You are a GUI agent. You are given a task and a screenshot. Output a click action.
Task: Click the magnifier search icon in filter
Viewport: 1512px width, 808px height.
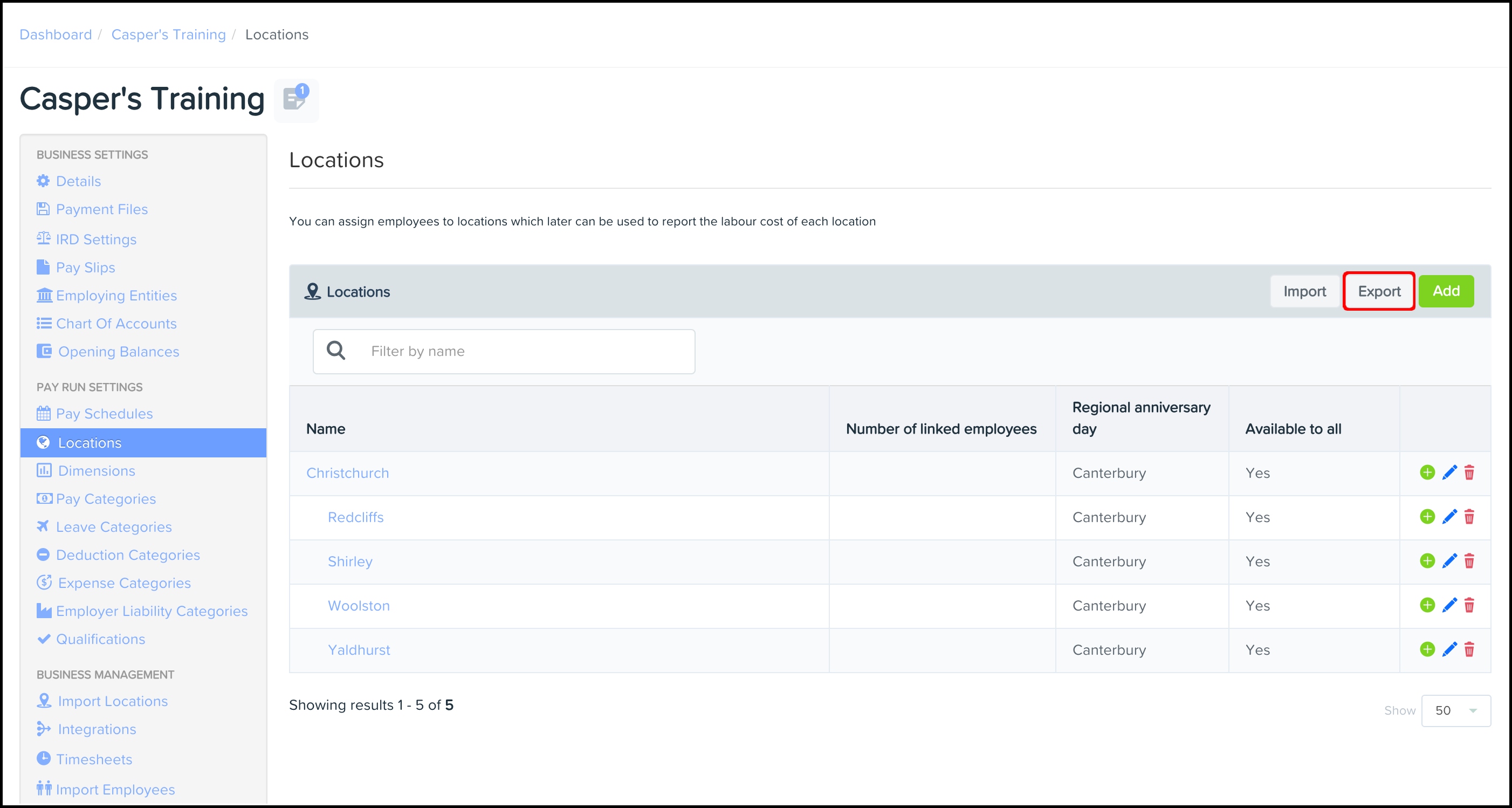[336, 351]
